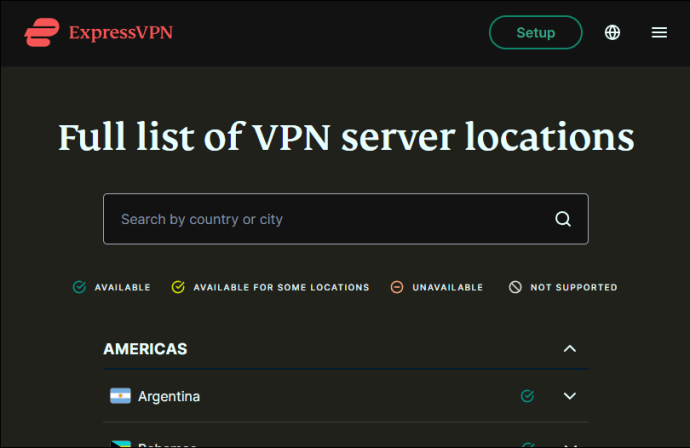Image resolution: width=690 pixels, height=448 pixels.
Task: Open the language globe icon
Action: [612, 32]
